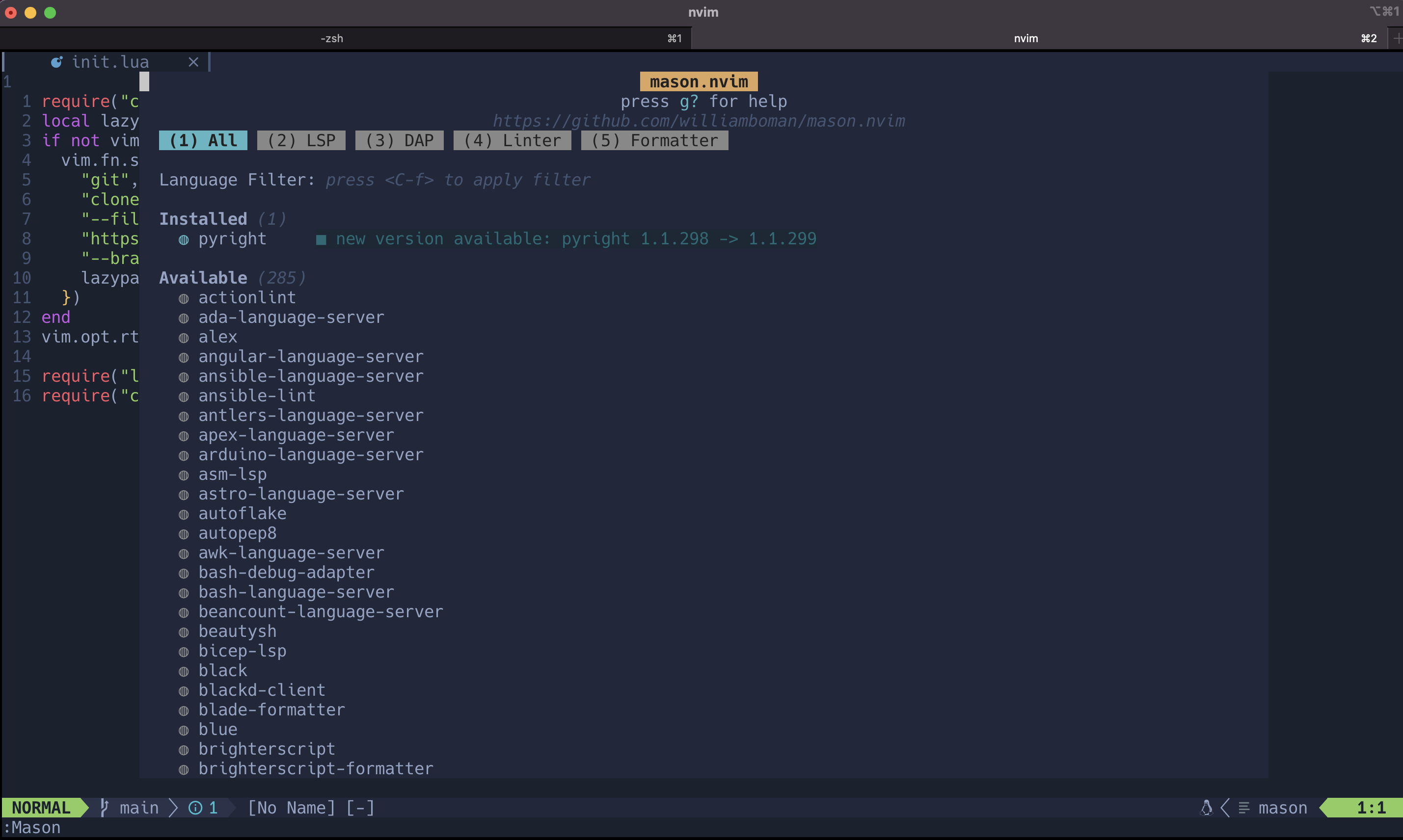This screenshot has height=840, width=1403.
Task: Open the mason.nvim GitHub URL
Action: pos(699,121)
